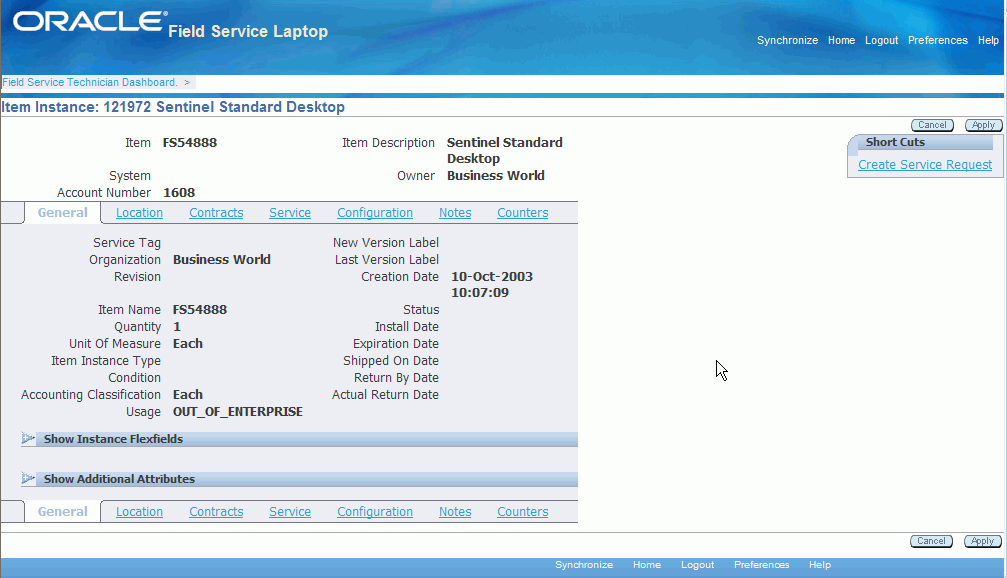Open the bottom Service tab
This screenshot has width=1007, height=578.
coord(290,512)
